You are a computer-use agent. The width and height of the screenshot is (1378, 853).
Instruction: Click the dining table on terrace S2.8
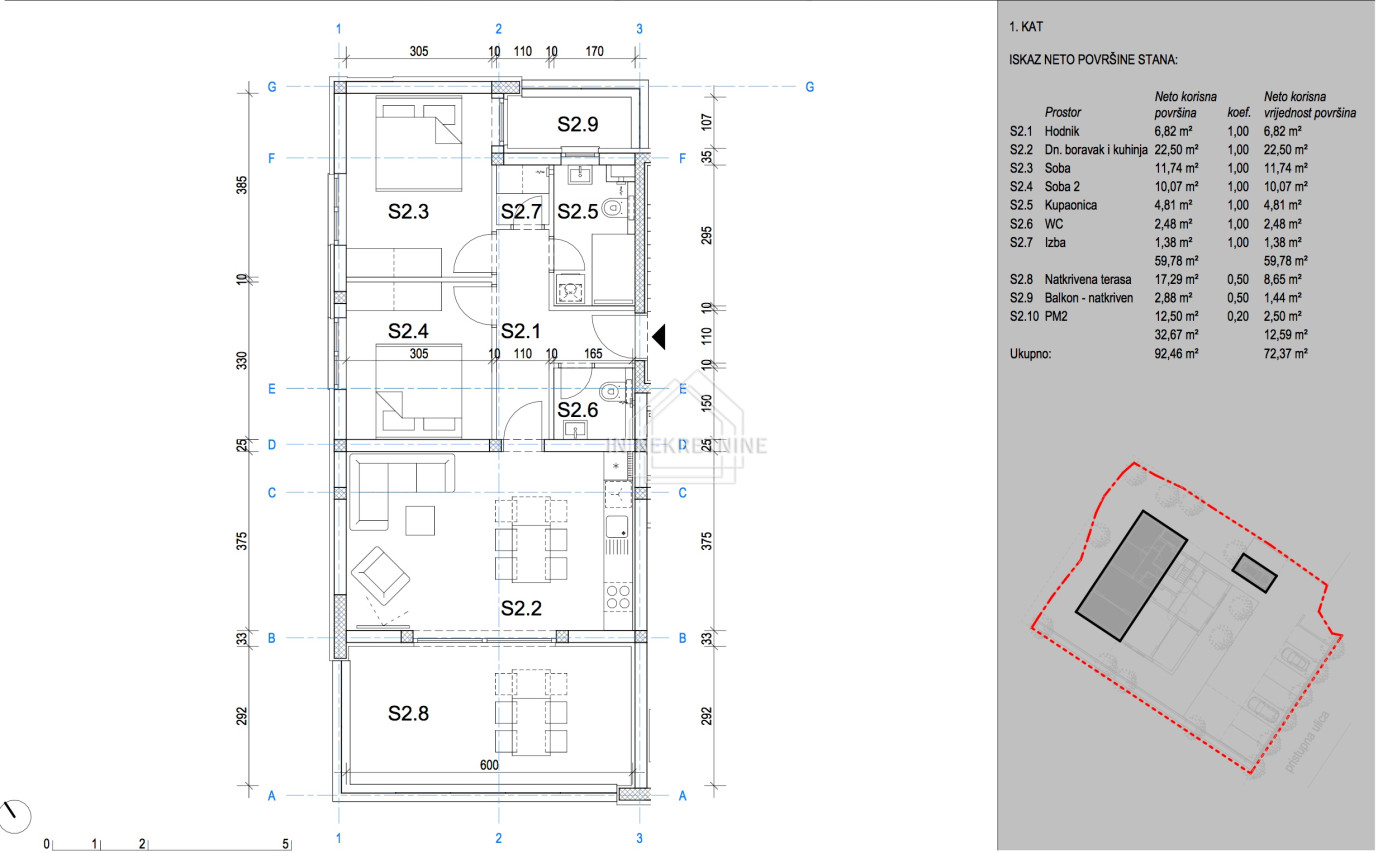click(x=530, y=712)
